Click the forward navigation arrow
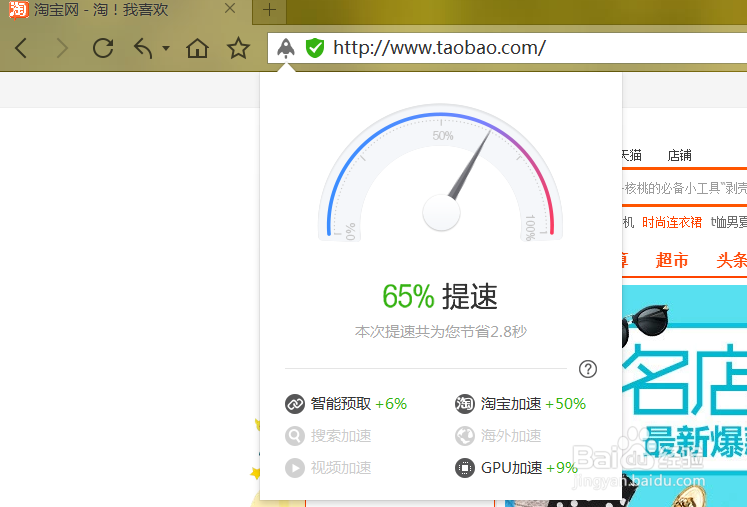The image size is (747, 507). (x=62, y=48)
